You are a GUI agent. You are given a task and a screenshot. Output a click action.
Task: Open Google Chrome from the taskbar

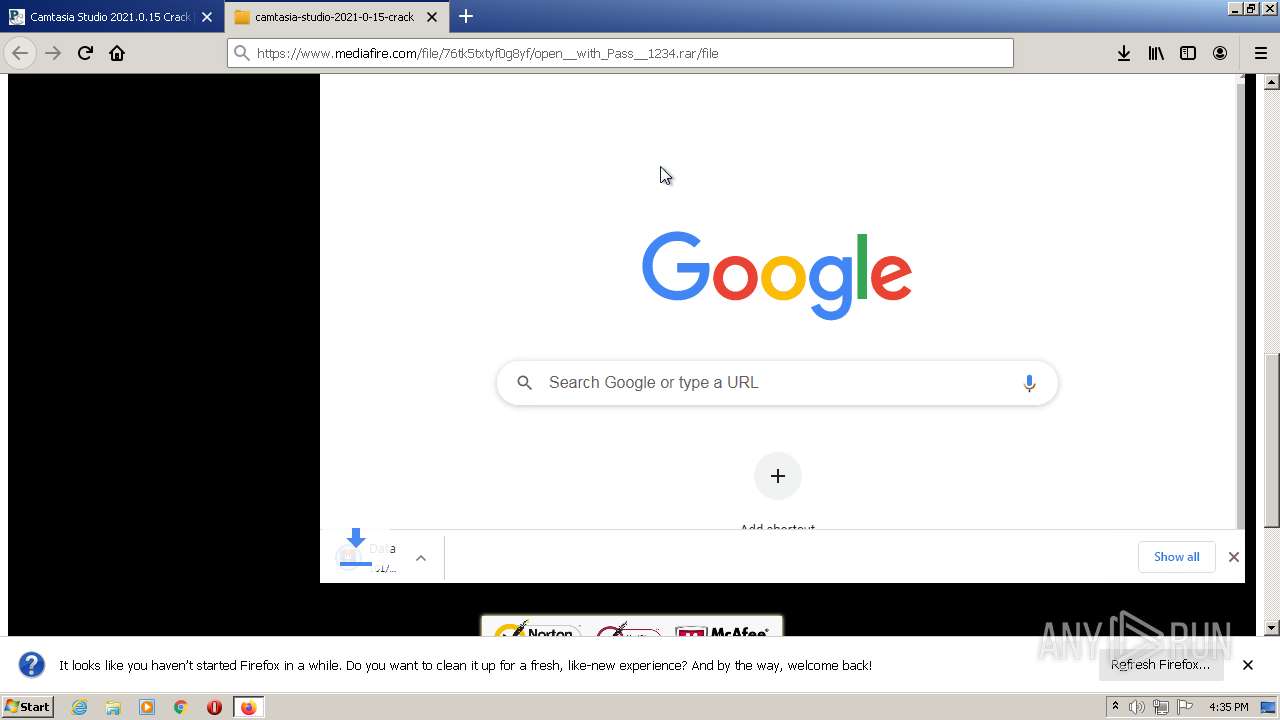point(180,707)
